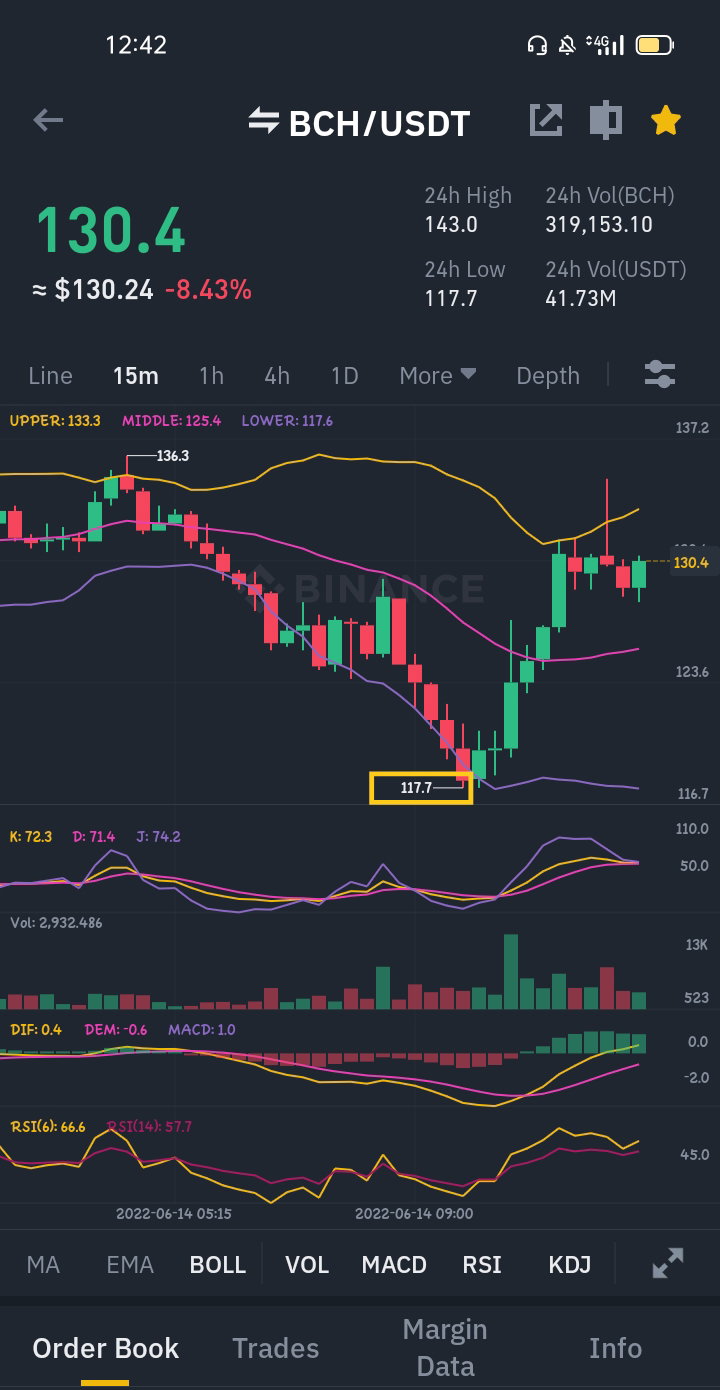720x1390 pixels.
Task: Tap the headset support icon in status bar
Action: [537, 45]
